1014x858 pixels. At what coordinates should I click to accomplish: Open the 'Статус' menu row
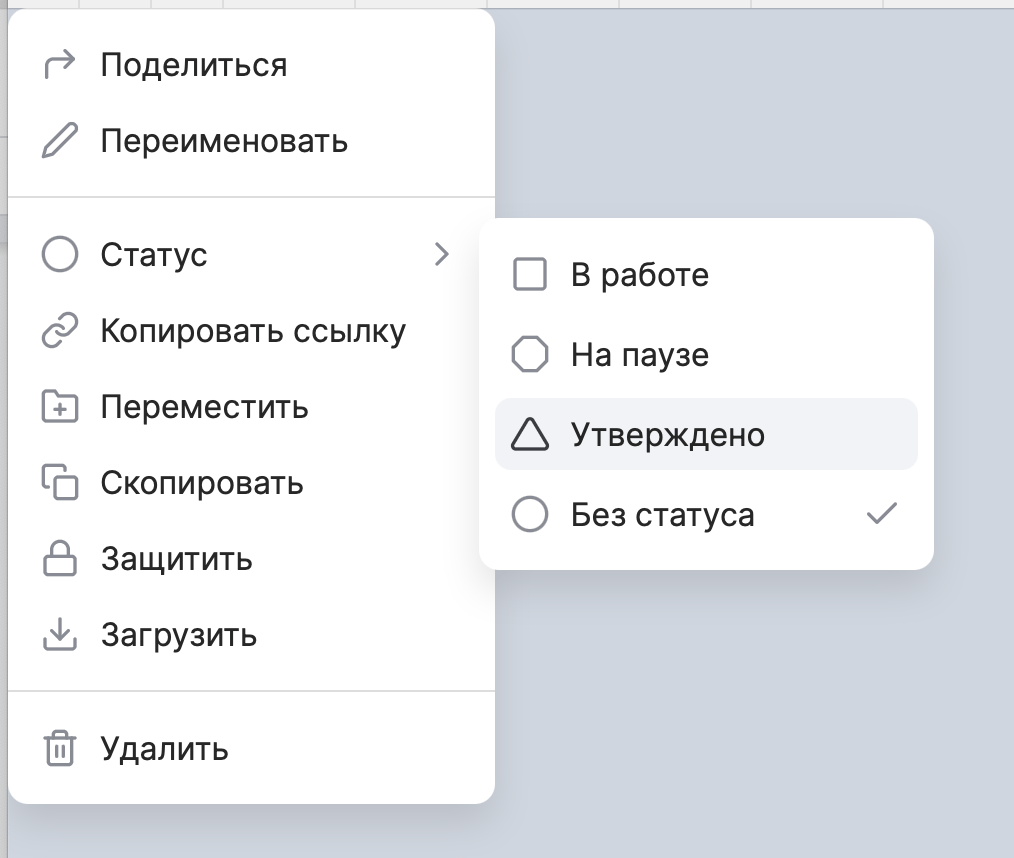tap(154, 255)
